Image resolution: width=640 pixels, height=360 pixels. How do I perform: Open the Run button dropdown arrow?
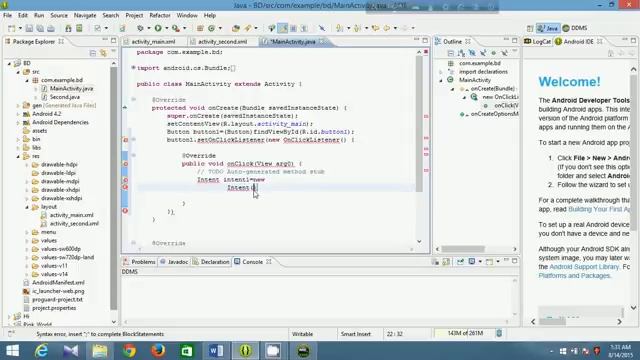coord(166,28)
